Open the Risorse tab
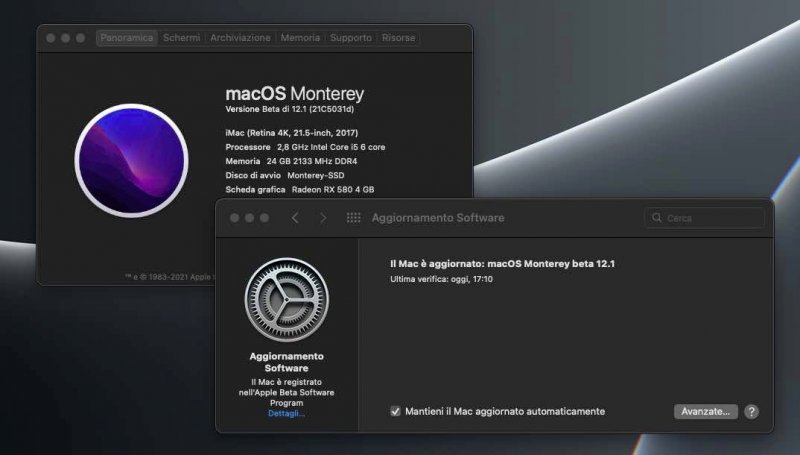The height and width of the screenshot is (455, 800). pyautogui.click(x=398, y=38)
